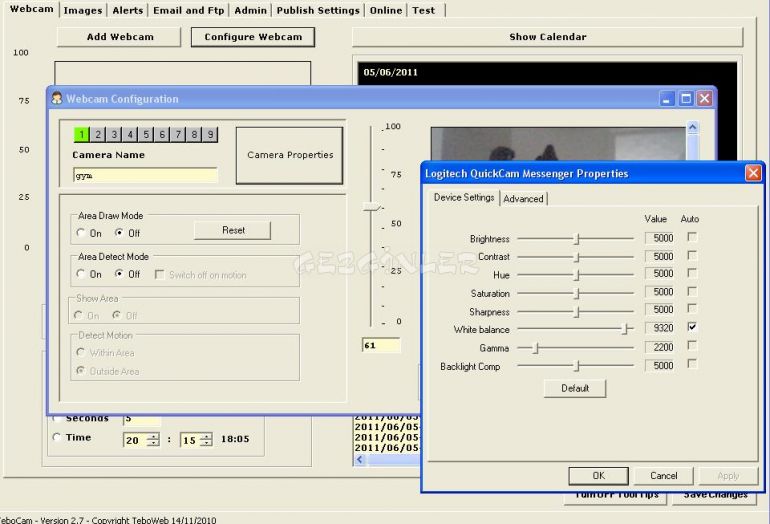
Task: Select camera number 4 button
Action: pos(130,134)
